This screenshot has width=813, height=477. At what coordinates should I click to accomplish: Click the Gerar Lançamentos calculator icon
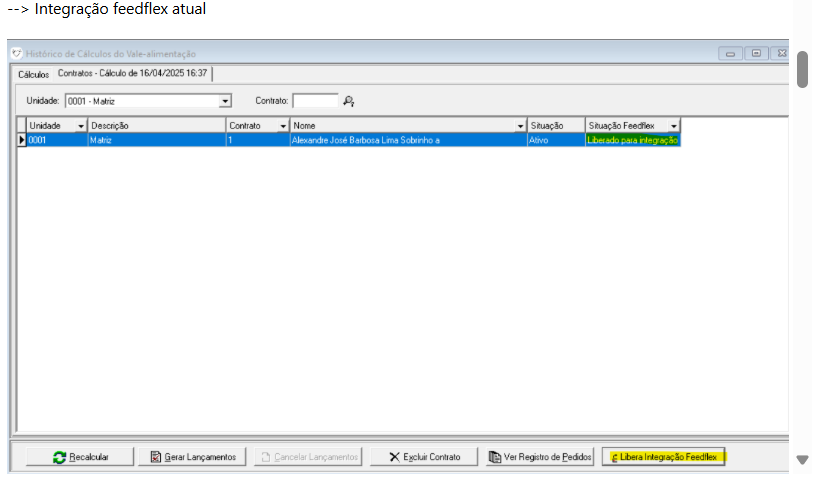pos(155,457)
